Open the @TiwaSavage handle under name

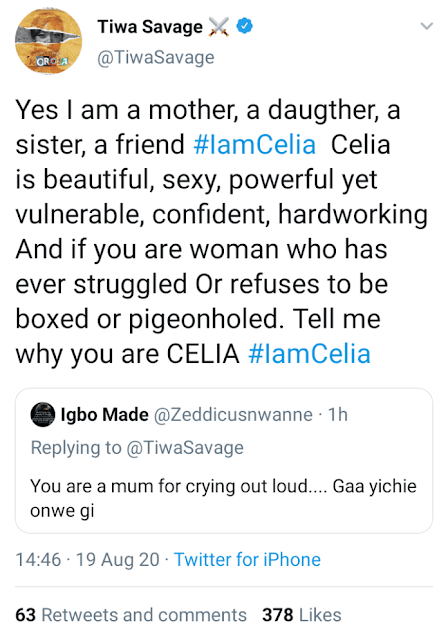155,57
